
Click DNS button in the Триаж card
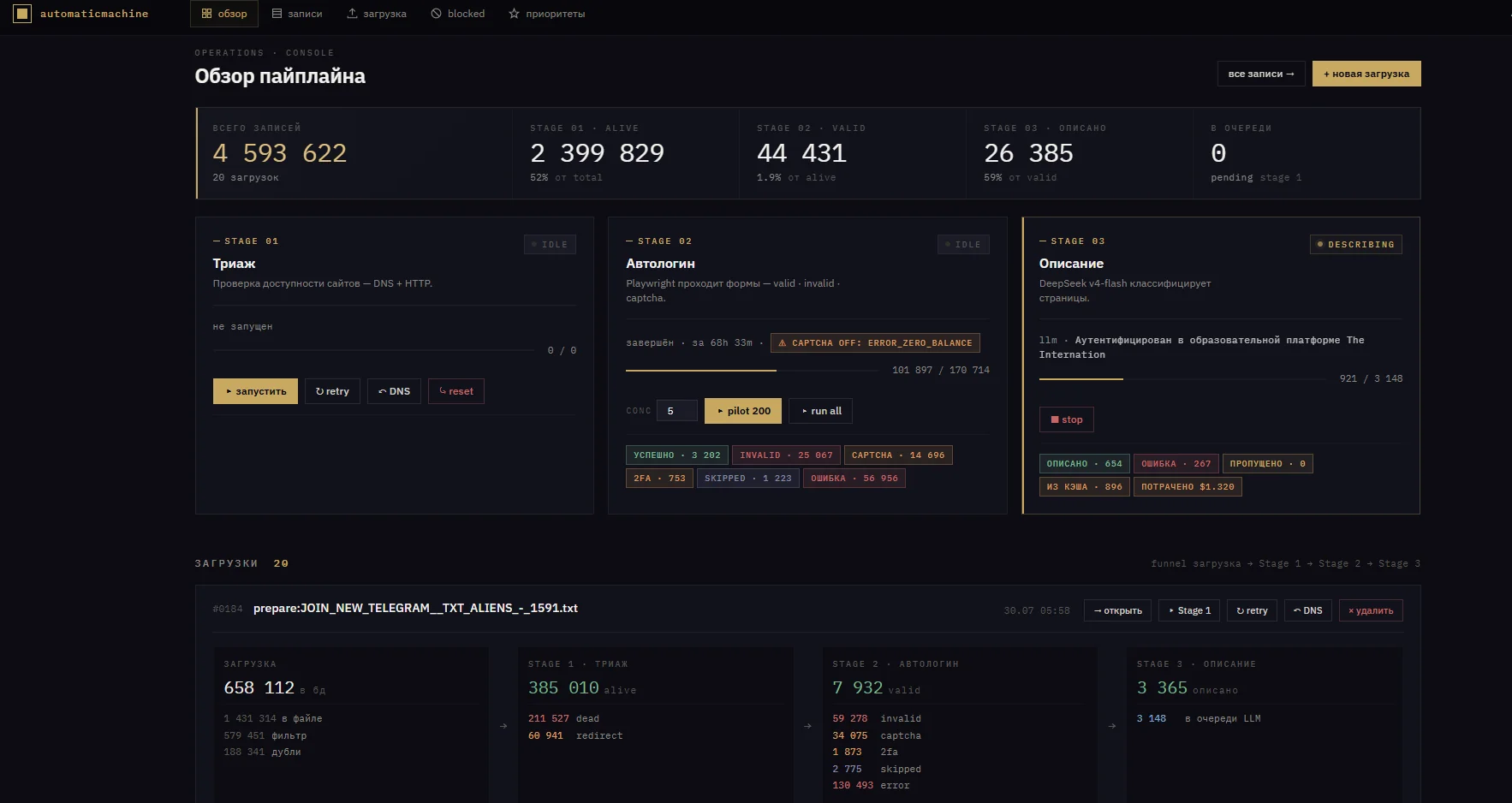394,391
